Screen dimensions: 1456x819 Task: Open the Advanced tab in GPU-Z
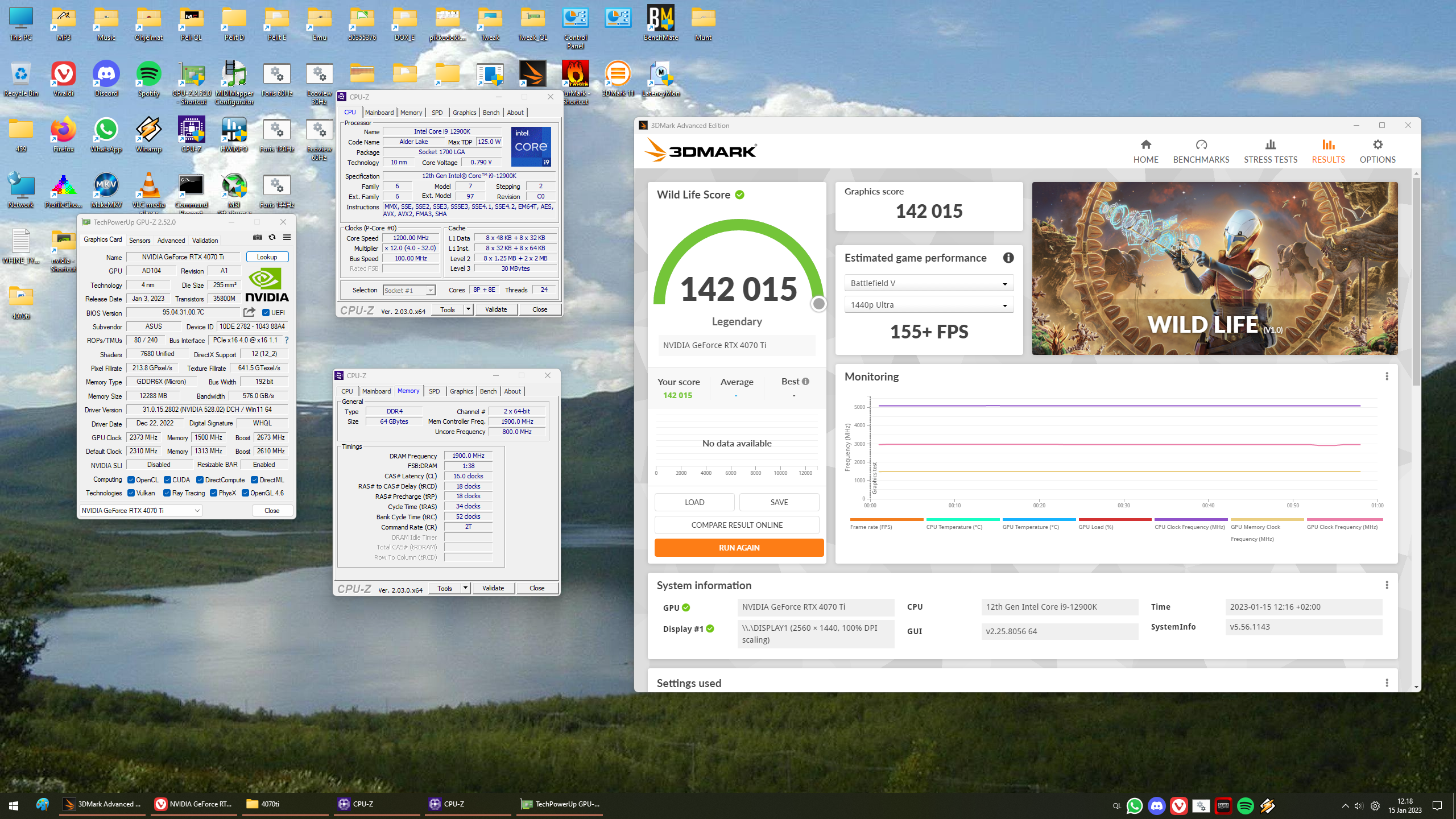pos(171,241)
